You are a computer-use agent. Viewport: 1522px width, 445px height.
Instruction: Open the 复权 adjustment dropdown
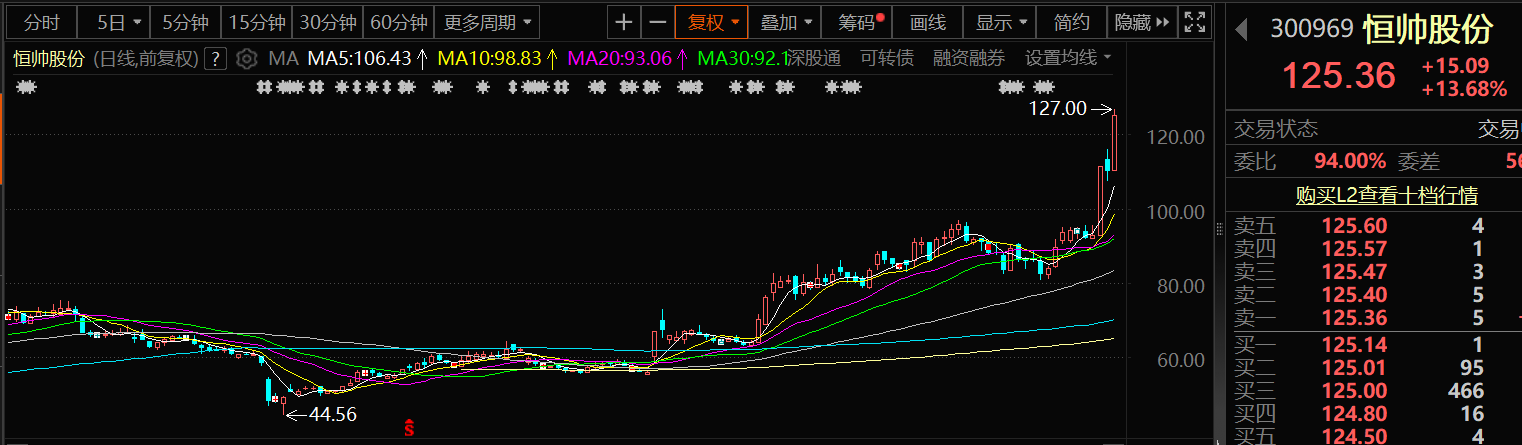(x=712, y=22)
